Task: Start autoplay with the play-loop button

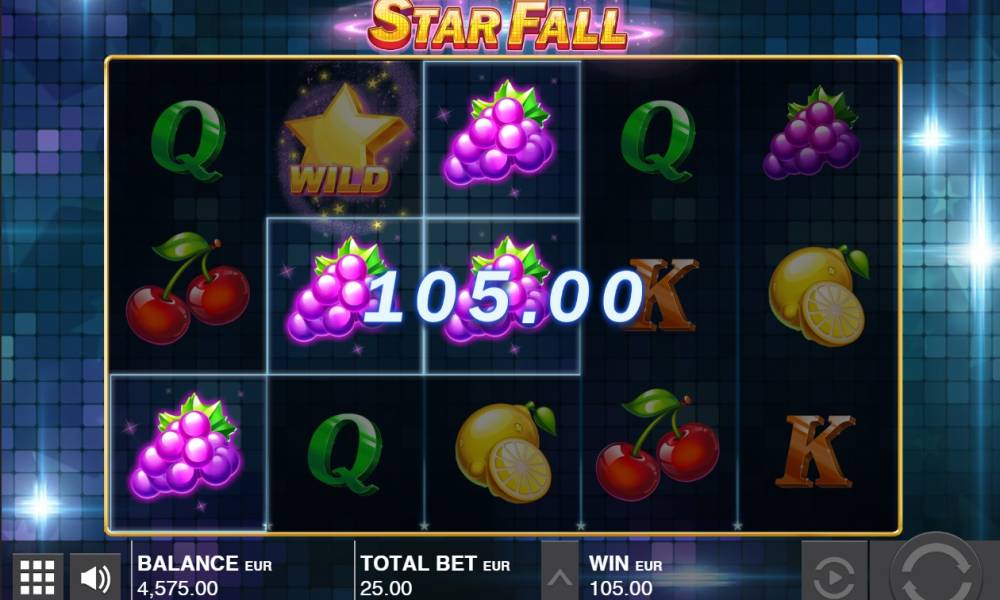Action: (x=834, y=573)
